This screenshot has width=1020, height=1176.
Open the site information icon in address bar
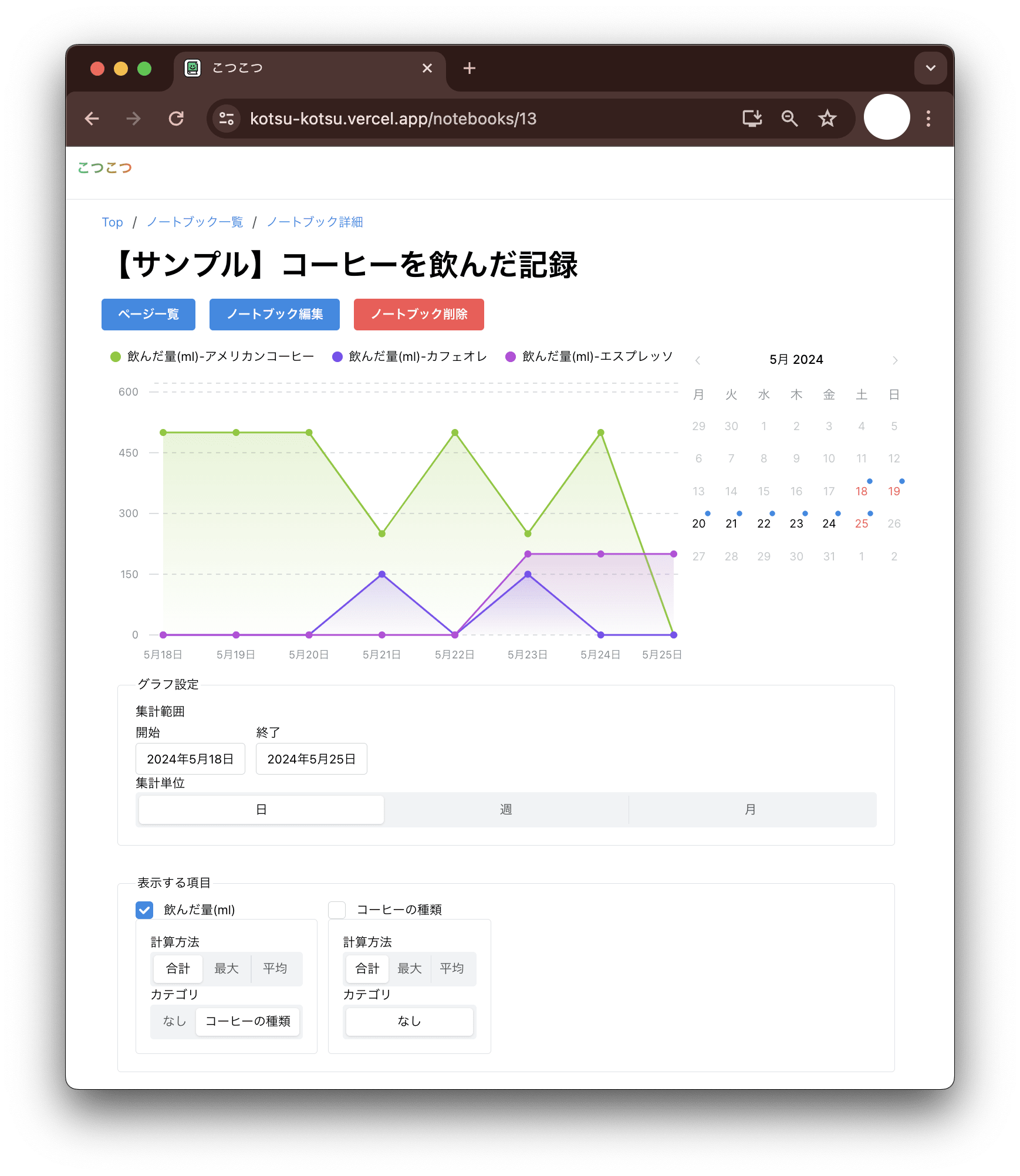(x=227, y=119)
